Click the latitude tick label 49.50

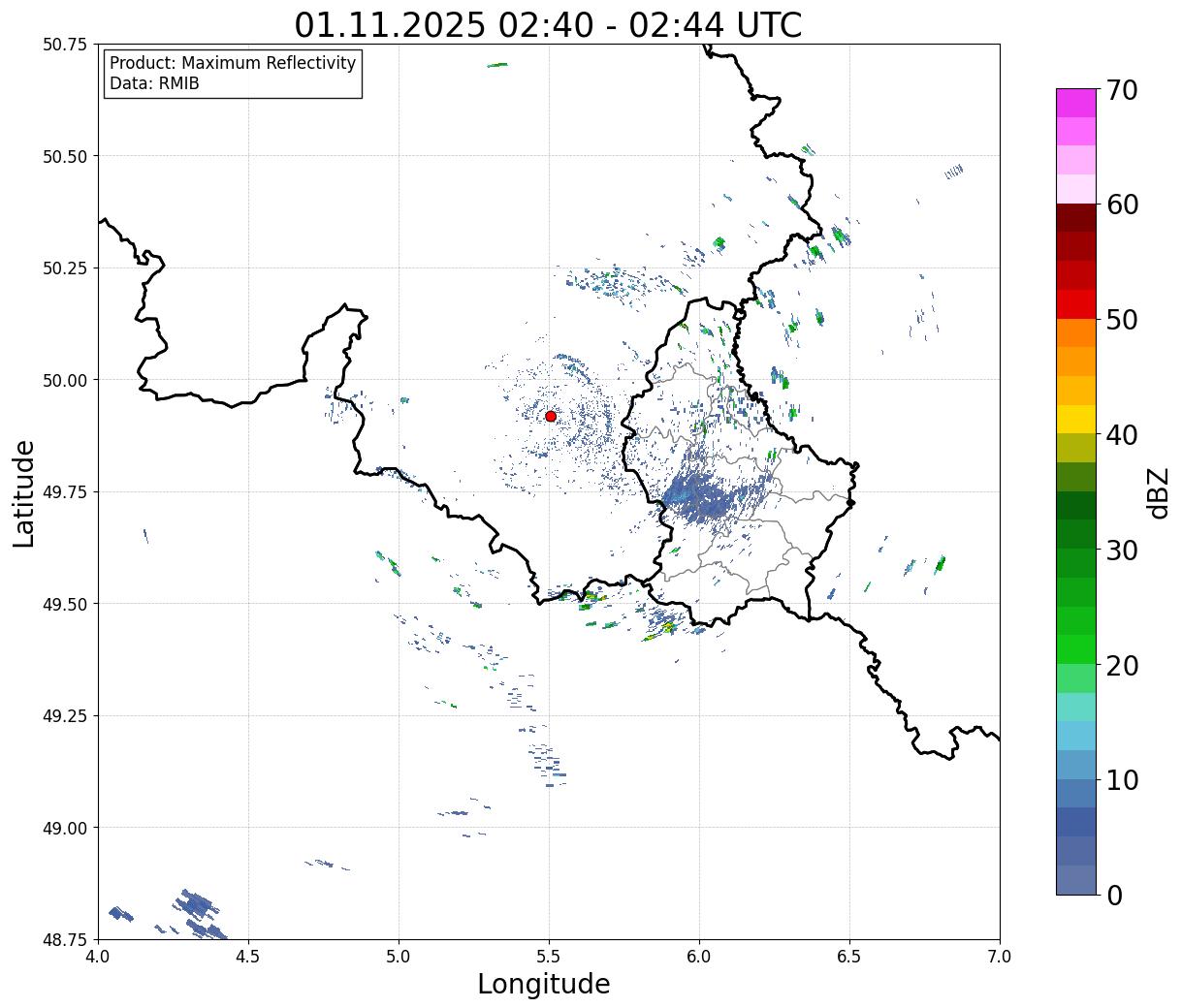tap(64, 604)
